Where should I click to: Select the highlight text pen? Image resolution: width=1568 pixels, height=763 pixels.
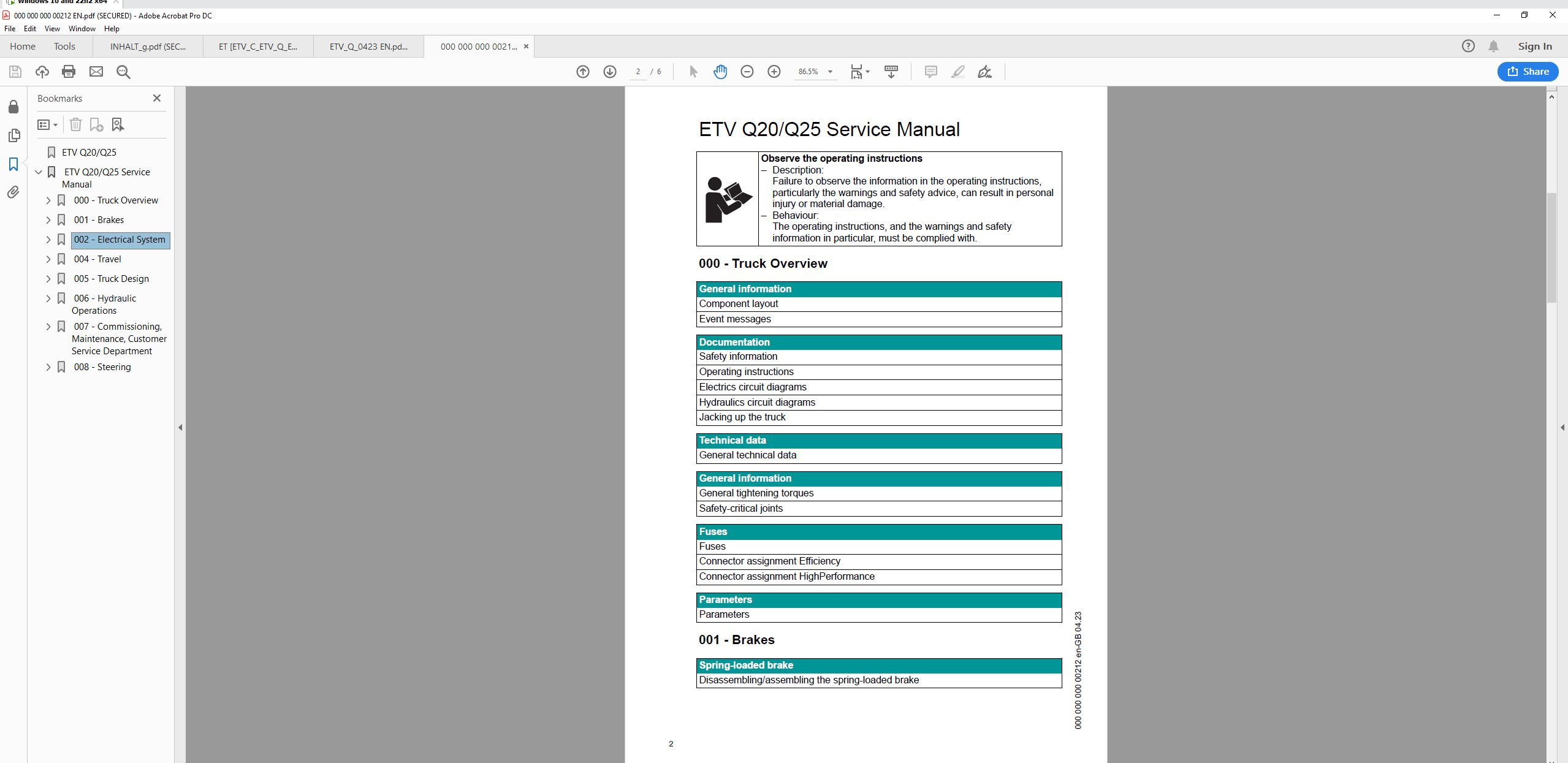tap(957, 72)
